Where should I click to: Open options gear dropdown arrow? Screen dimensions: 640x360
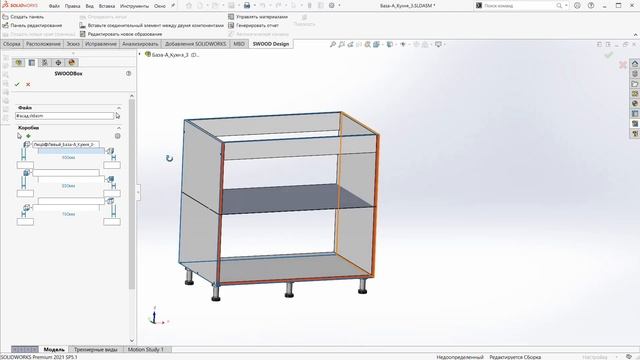click(339, 6)
